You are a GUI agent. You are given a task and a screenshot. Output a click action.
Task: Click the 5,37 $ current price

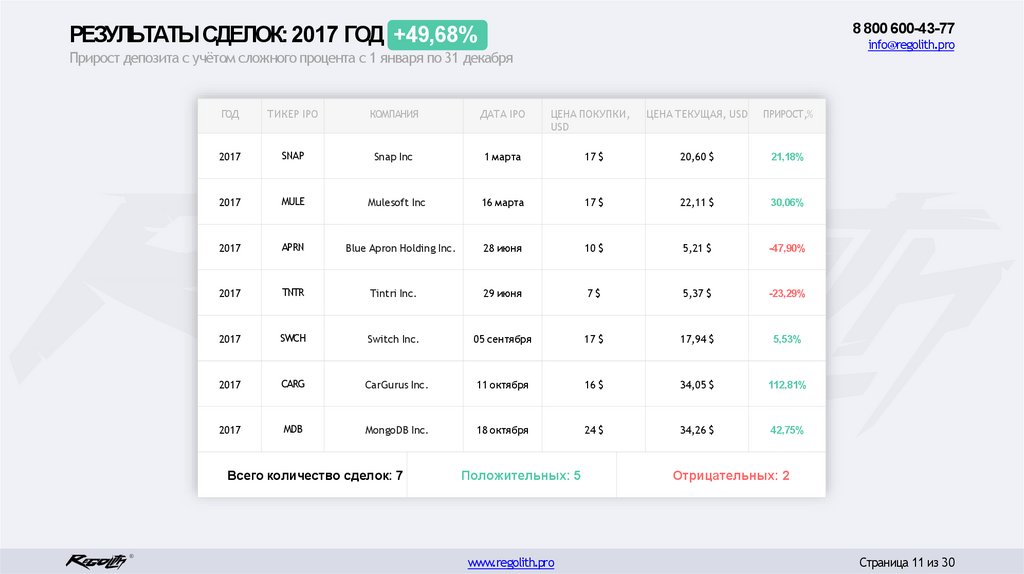click(697, 293)
